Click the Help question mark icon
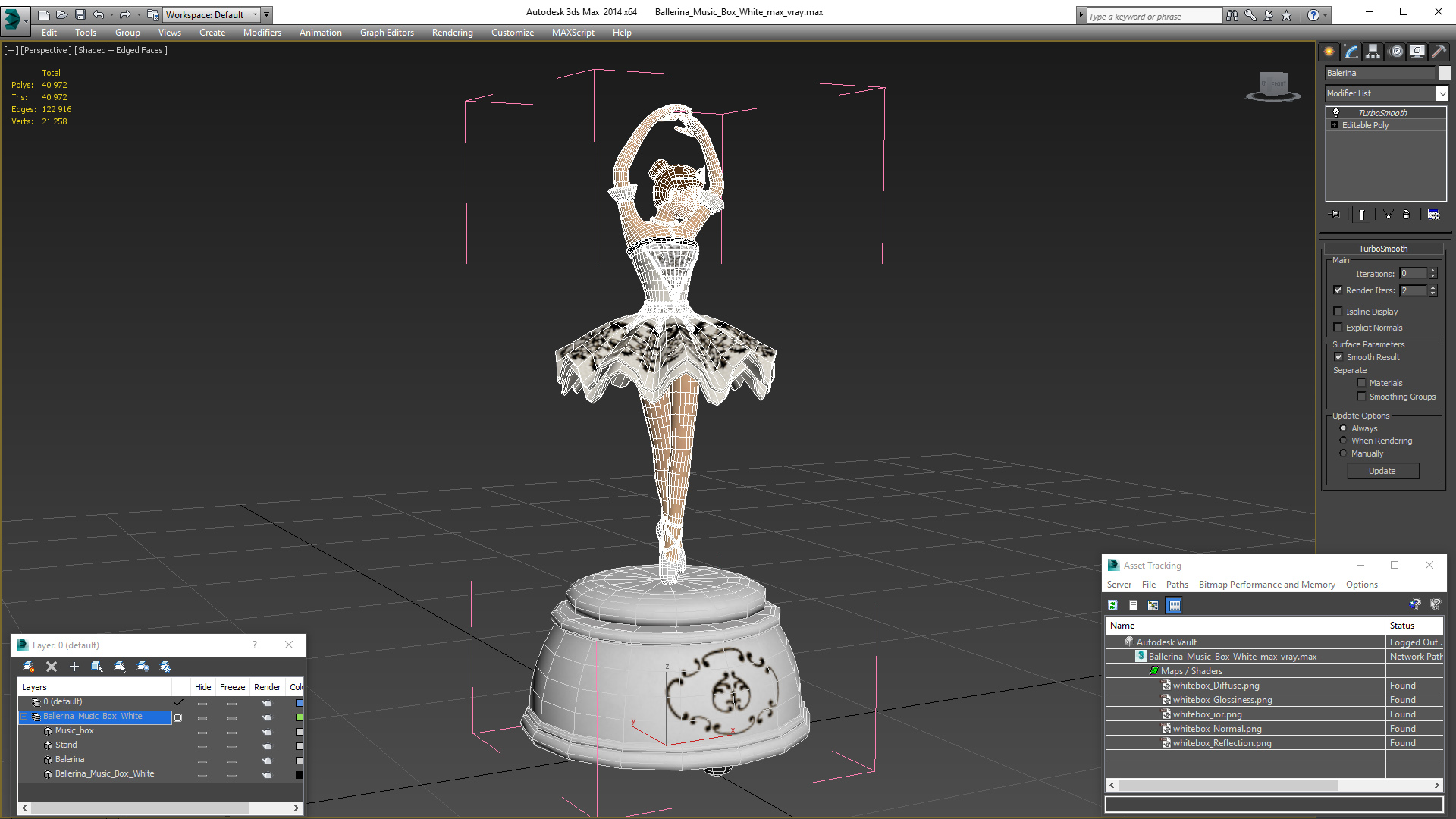The width and height of the screenshot is (1456, 819). tap(1313, 15)
